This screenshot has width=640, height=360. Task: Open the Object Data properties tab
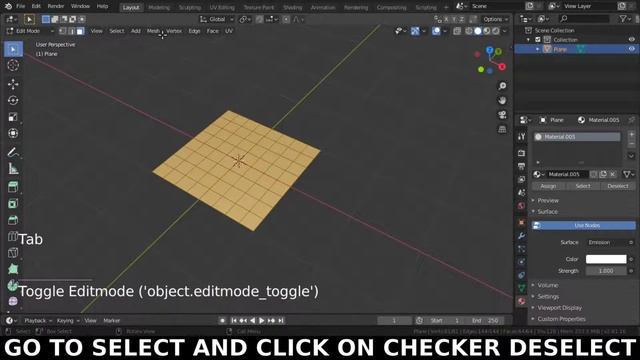click(x=521, y=288)
